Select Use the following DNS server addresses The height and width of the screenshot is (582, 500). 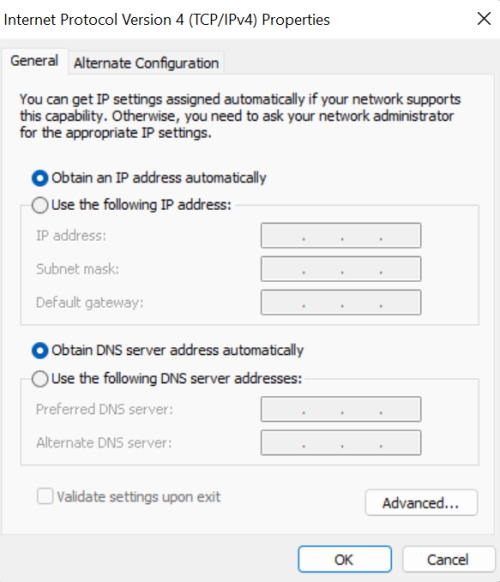click(x=40, y=379)
